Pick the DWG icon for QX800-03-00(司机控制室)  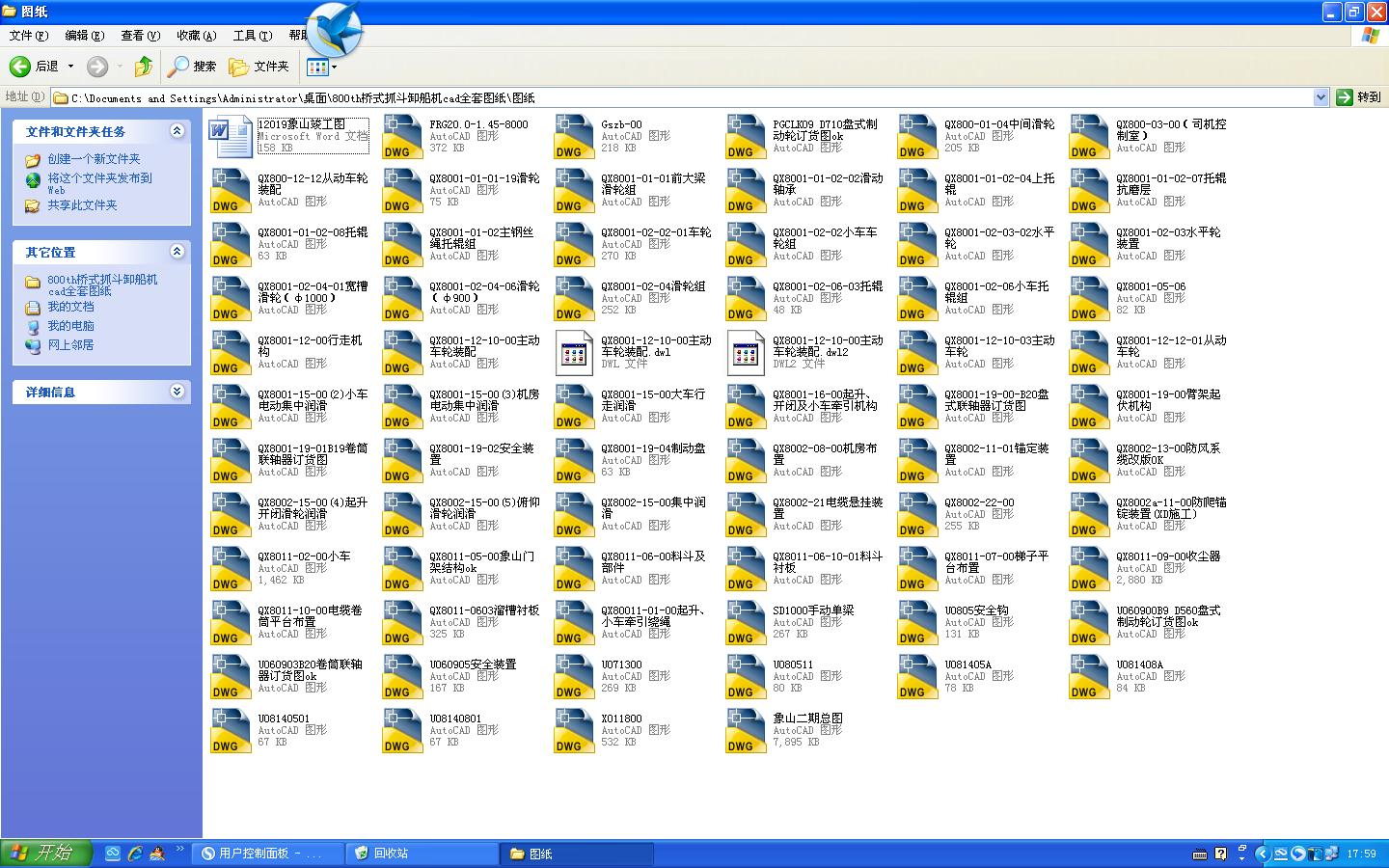[x=1090, y=137]
